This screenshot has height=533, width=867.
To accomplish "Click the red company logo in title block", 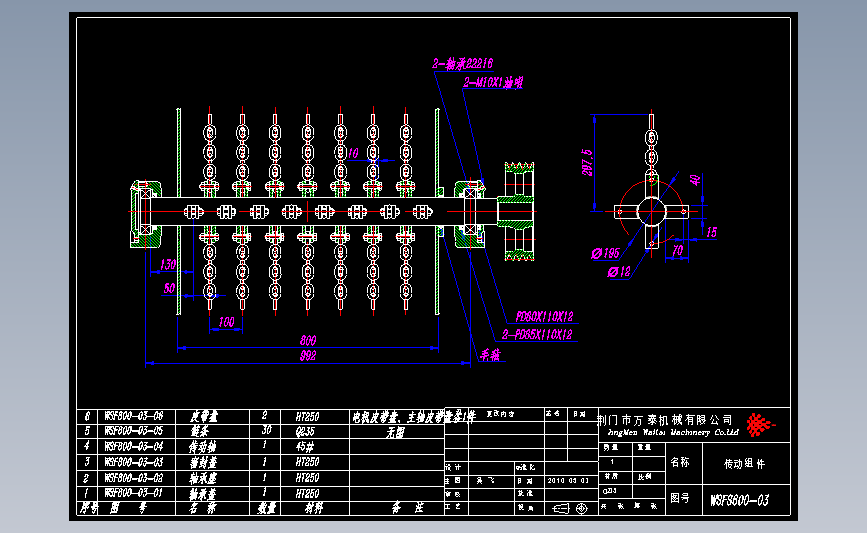I will 760,425.
